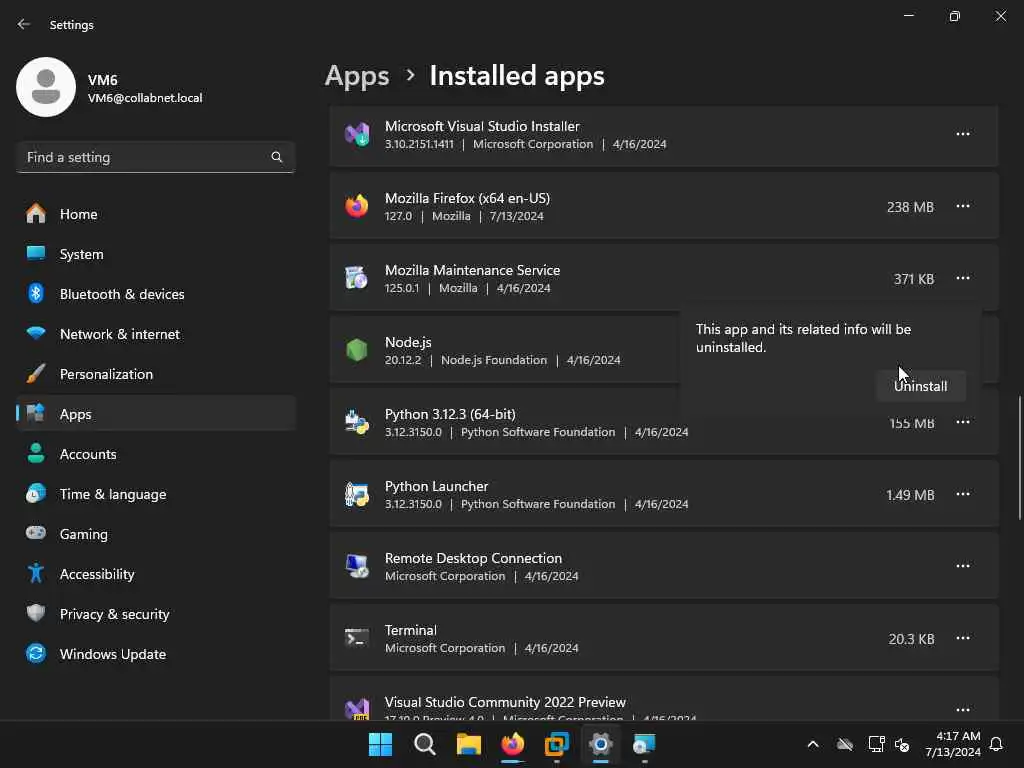Open more options for Remote Desktop Connection

[x=963, y=566]
